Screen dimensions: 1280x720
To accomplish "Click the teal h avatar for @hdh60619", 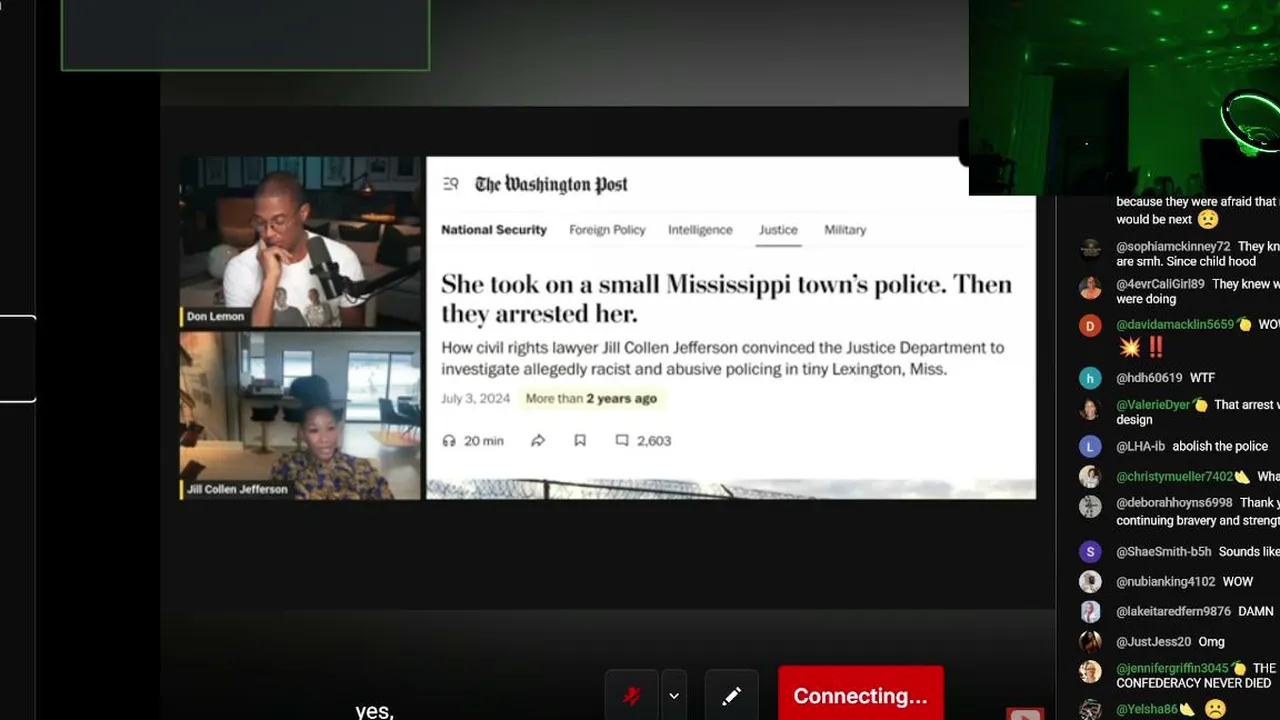I will coord(1090,378).
